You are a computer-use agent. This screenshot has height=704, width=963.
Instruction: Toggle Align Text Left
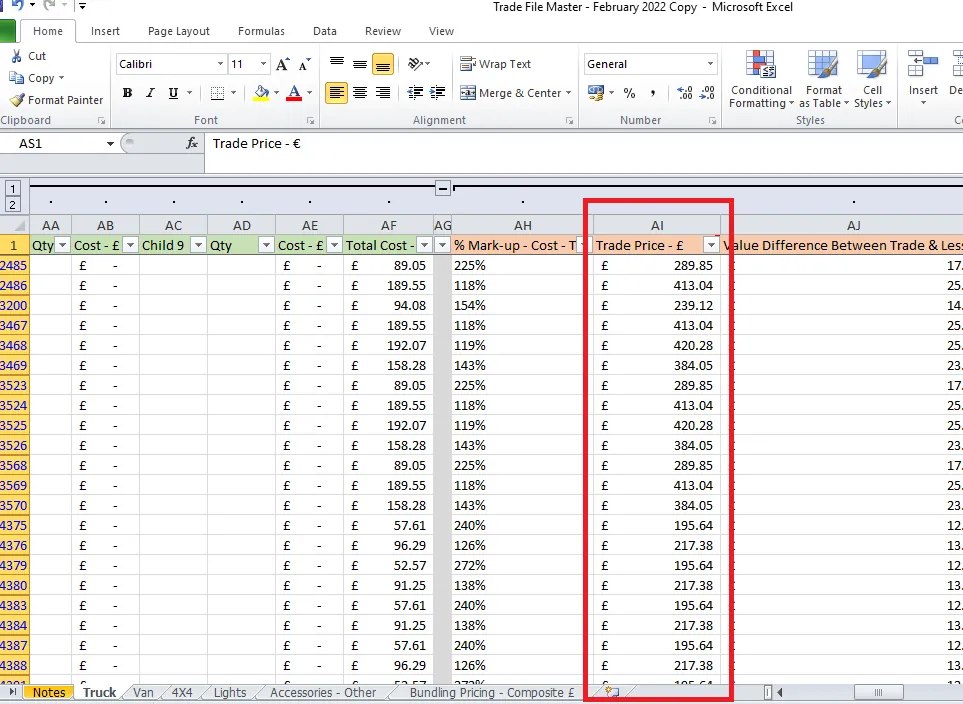pyautogui.click(x=337, y=93)
